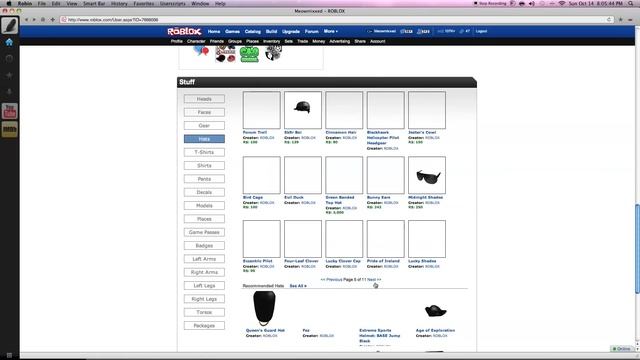Open the Catalog tab in ROBLOX nav
The height and width of the screenshot is (360, 640).
253,31
